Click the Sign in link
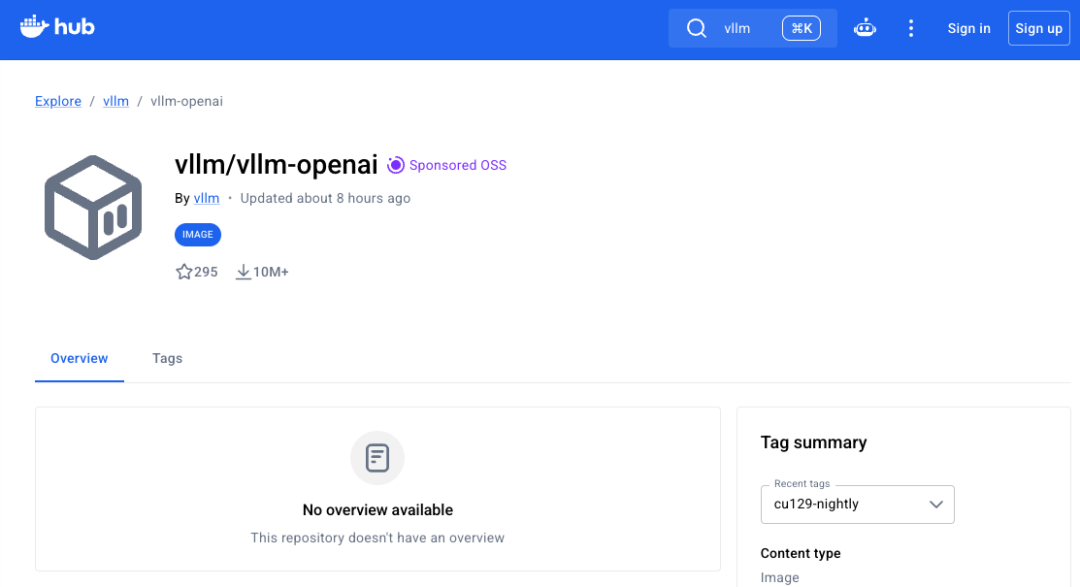The width and height of the screenshot is (1080, 587). (x=968, y=28)
